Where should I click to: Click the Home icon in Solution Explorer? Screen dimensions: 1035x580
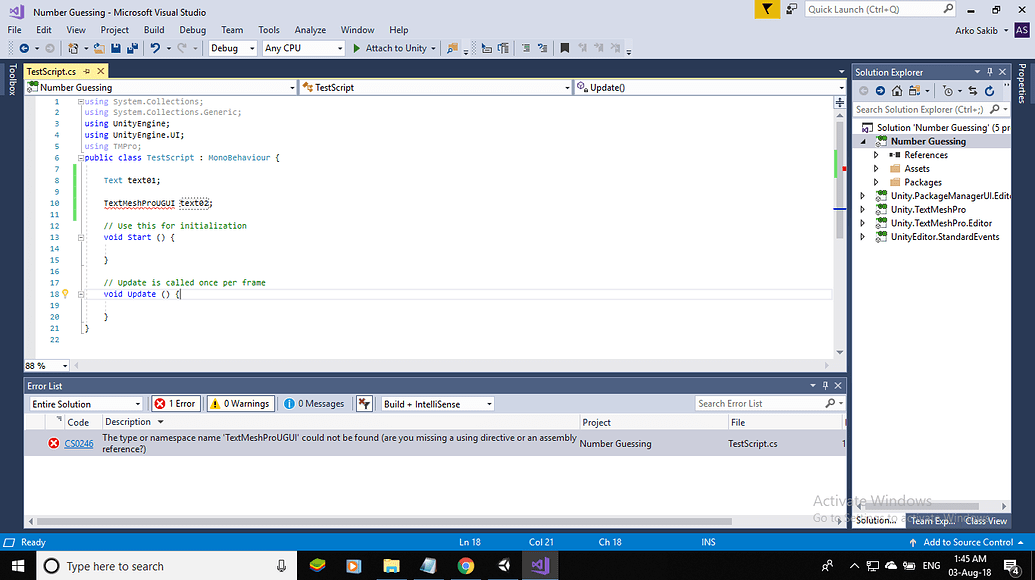point(897,89)
